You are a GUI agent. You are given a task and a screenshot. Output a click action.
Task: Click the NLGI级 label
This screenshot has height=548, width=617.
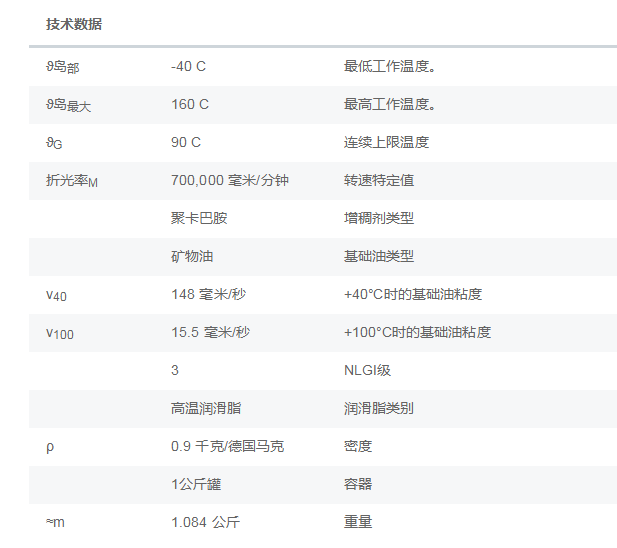(x=367, y=371)
